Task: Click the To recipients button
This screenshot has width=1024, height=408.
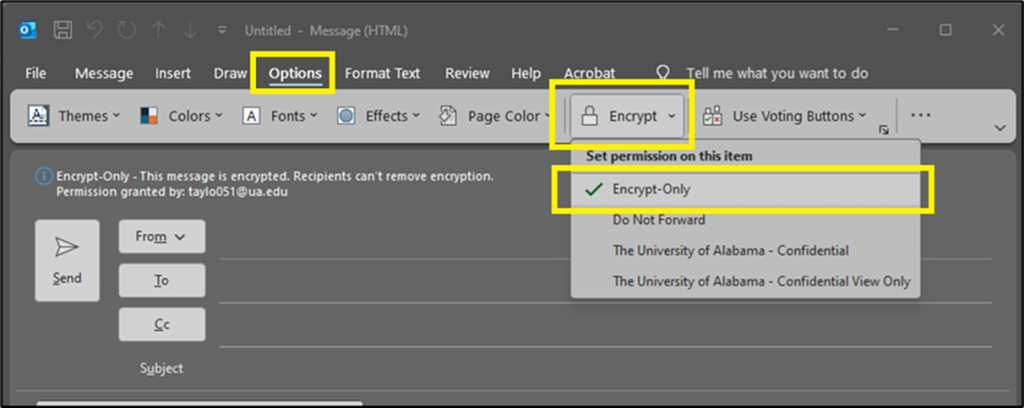Action: tap(161, 281)
